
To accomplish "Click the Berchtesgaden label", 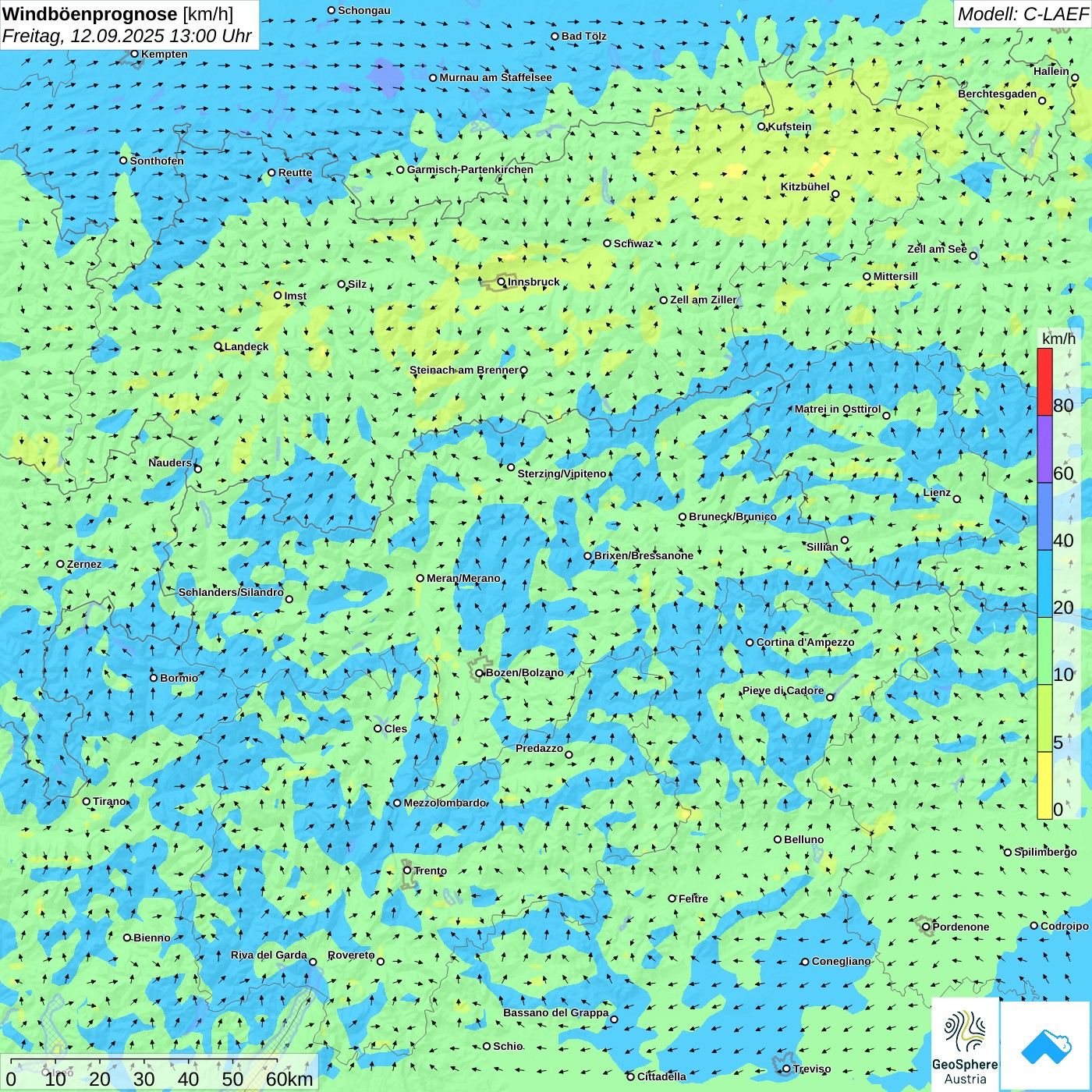I will click(998, 94).
